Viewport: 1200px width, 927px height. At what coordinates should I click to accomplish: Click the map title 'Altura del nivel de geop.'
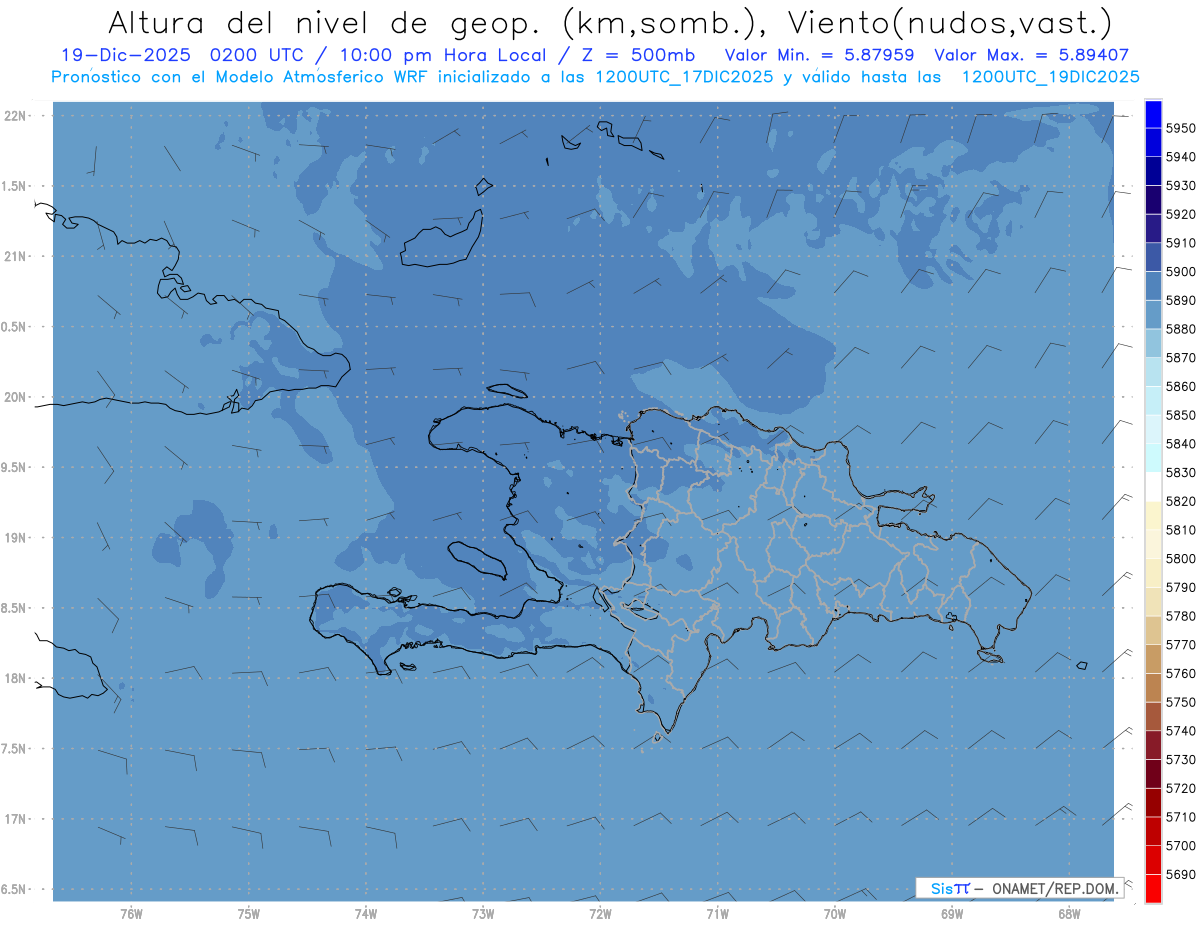pos(327,22)
